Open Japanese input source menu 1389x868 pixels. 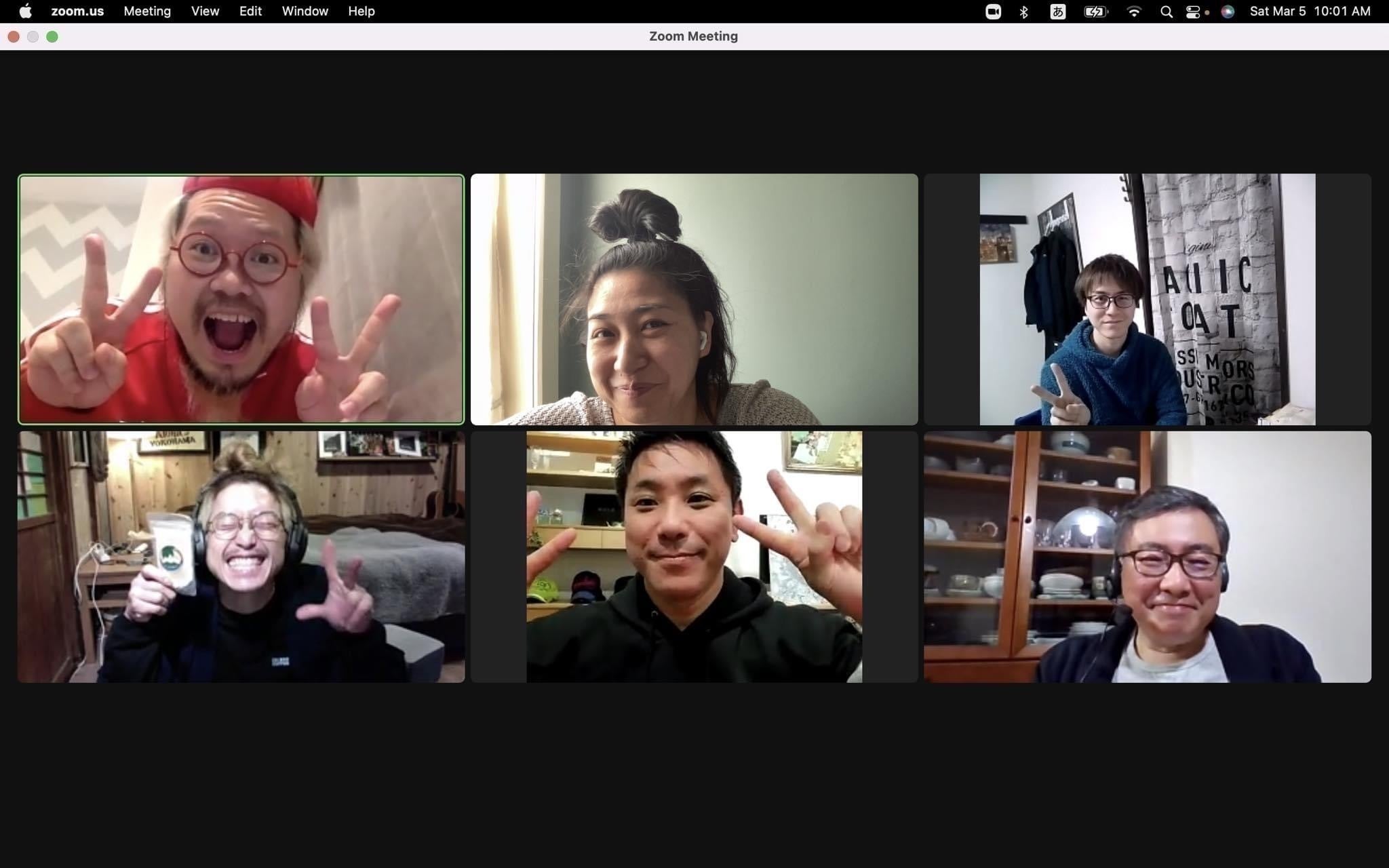1057,12
